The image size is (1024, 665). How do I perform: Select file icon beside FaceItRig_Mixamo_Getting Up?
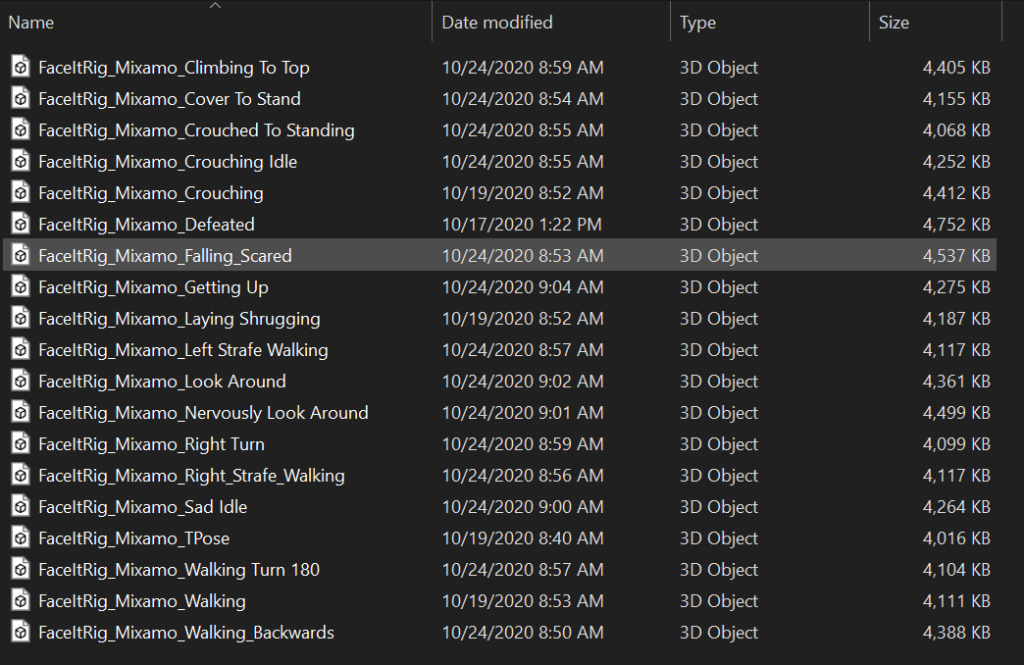(20, 287)
